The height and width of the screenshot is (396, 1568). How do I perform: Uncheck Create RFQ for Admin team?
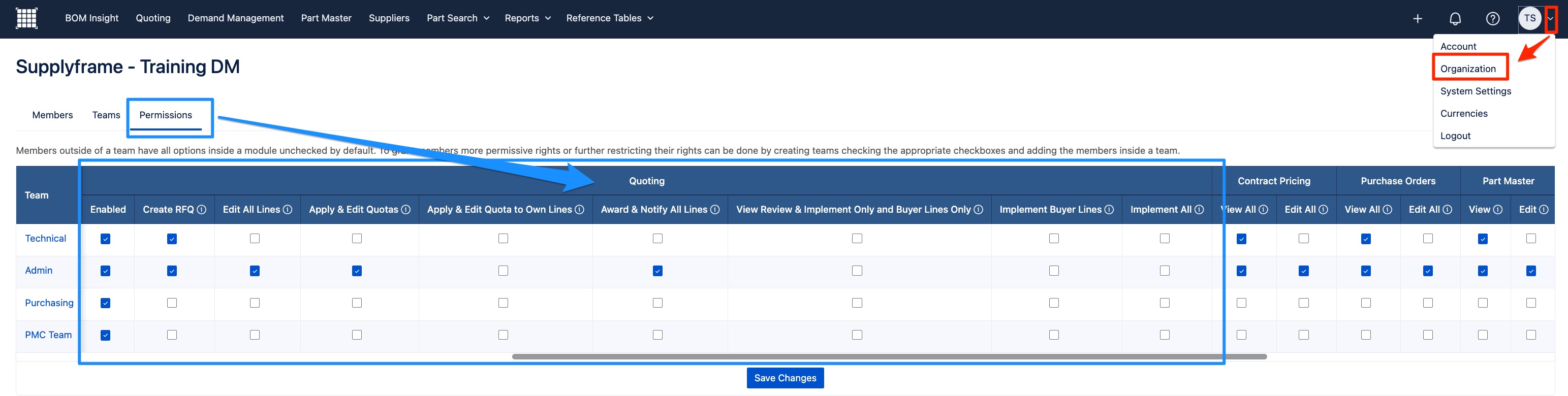[172, 271]
